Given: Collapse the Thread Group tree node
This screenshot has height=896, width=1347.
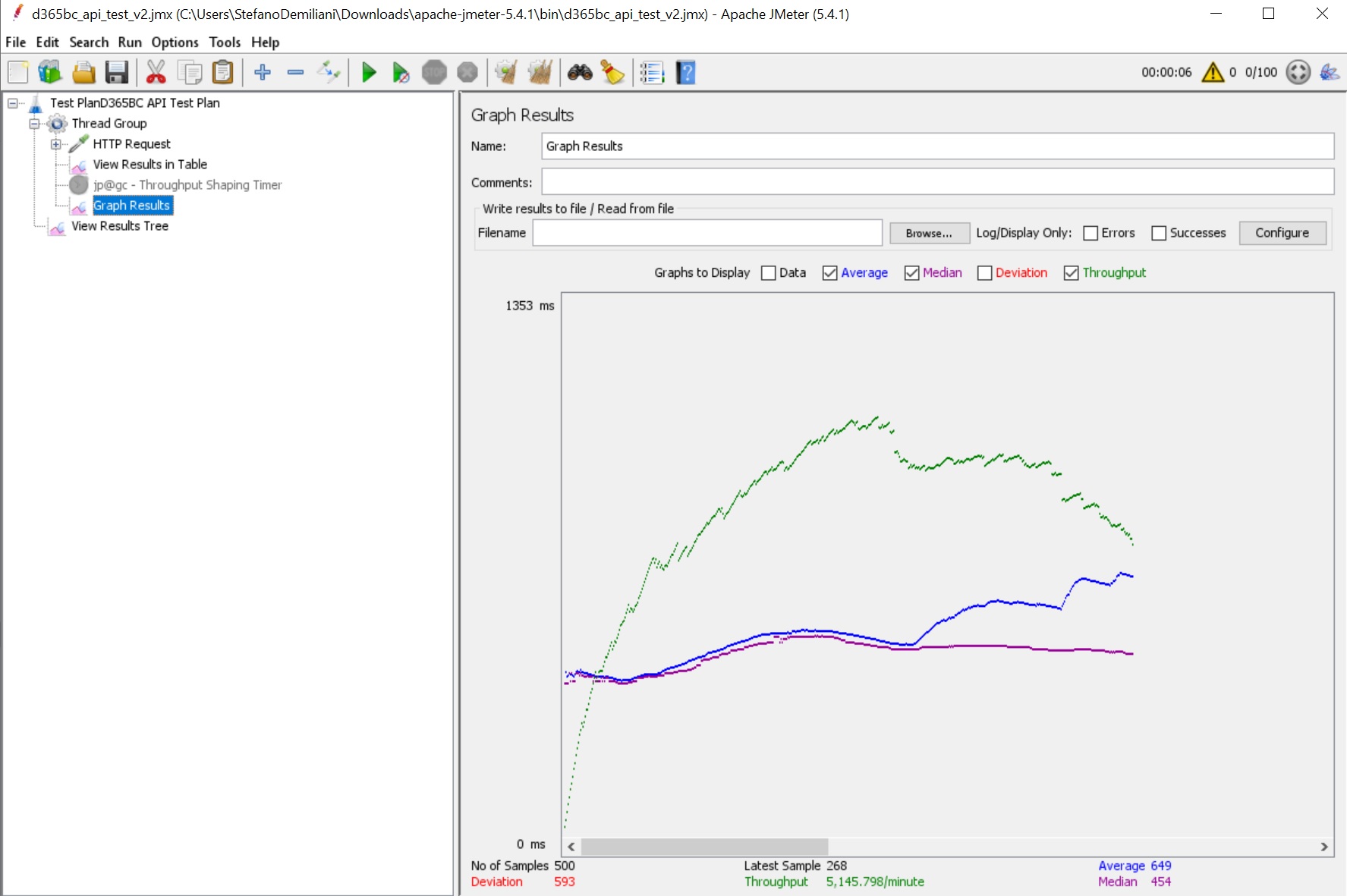Looking at the screenshot, I should pos(34,124).
